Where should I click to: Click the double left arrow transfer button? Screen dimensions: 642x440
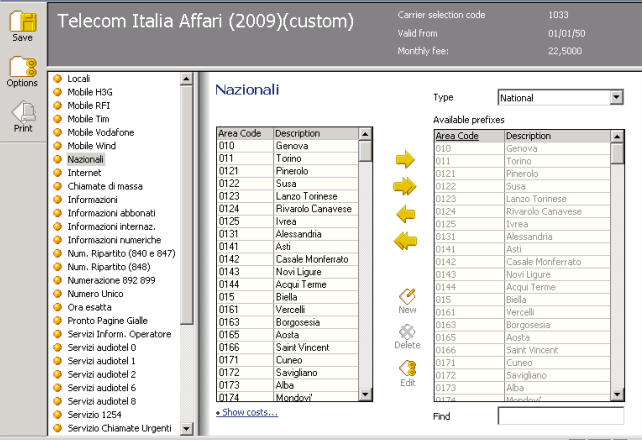(x=405, y=240)
